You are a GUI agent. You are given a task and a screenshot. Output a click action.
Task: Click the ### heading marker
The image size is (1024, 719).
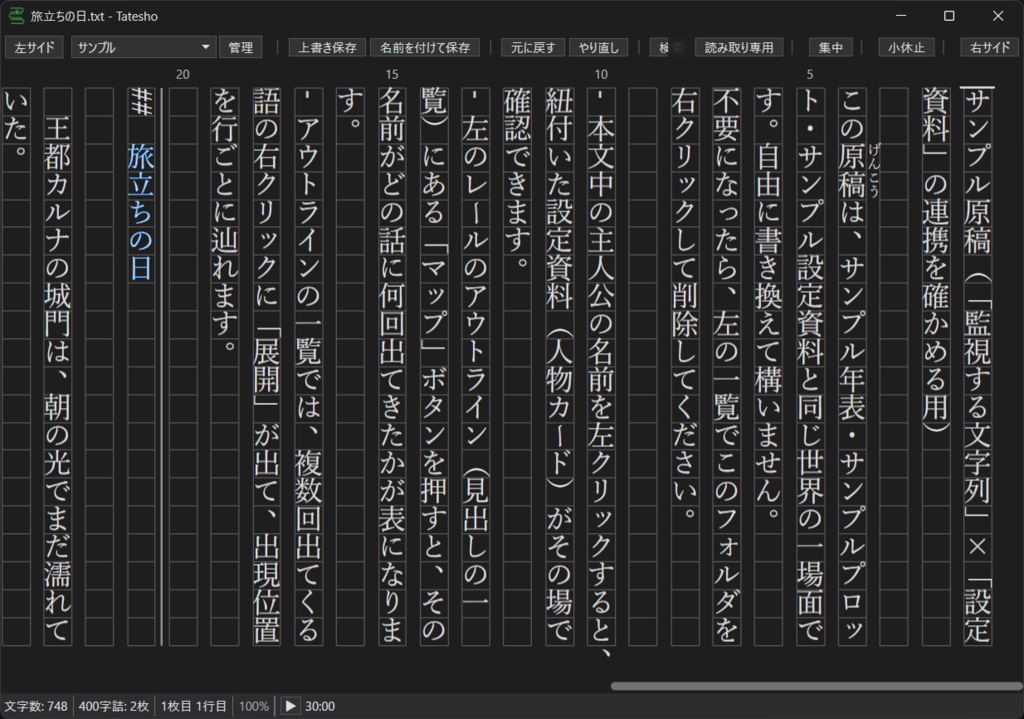point(141,102)
